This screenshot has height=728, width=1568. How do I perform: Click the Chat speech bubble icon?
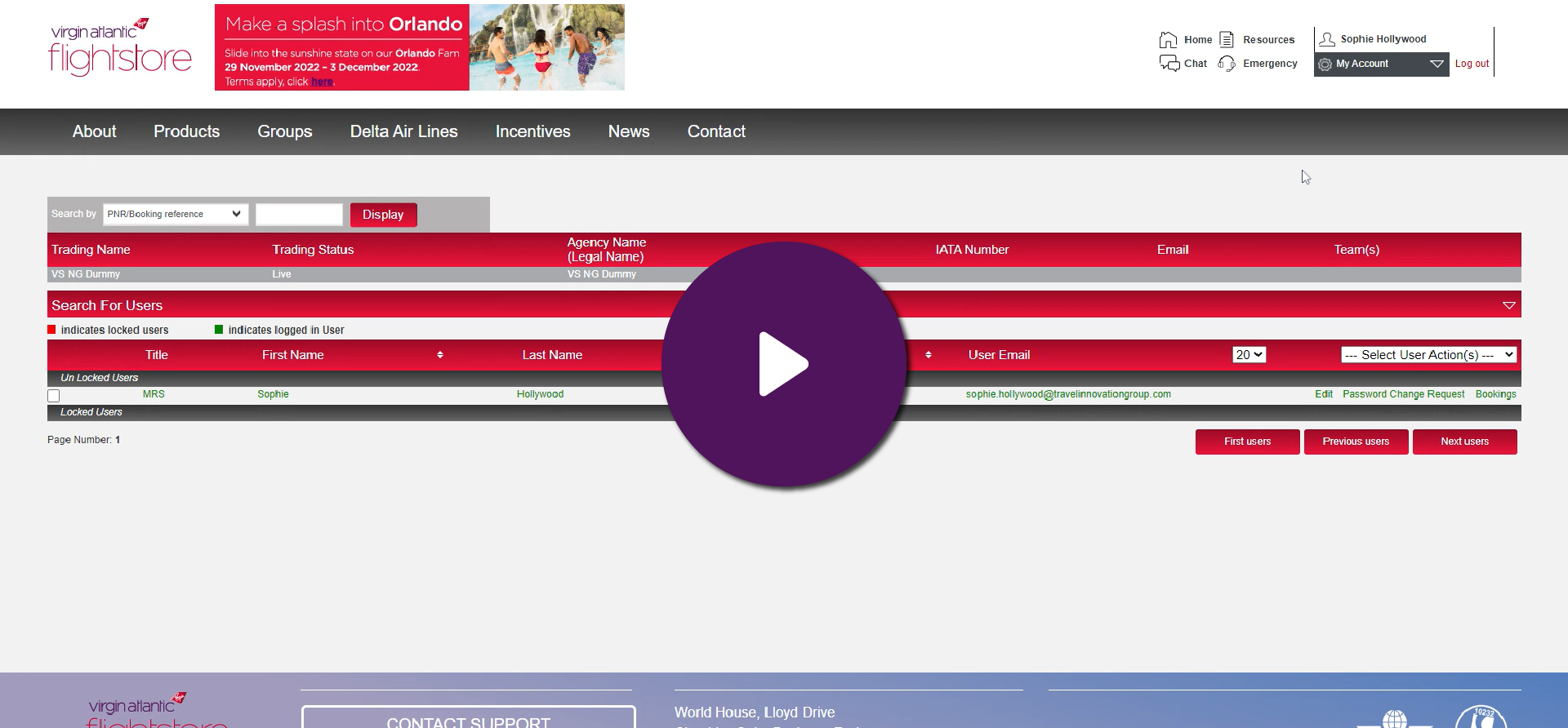pos(1169,63)
